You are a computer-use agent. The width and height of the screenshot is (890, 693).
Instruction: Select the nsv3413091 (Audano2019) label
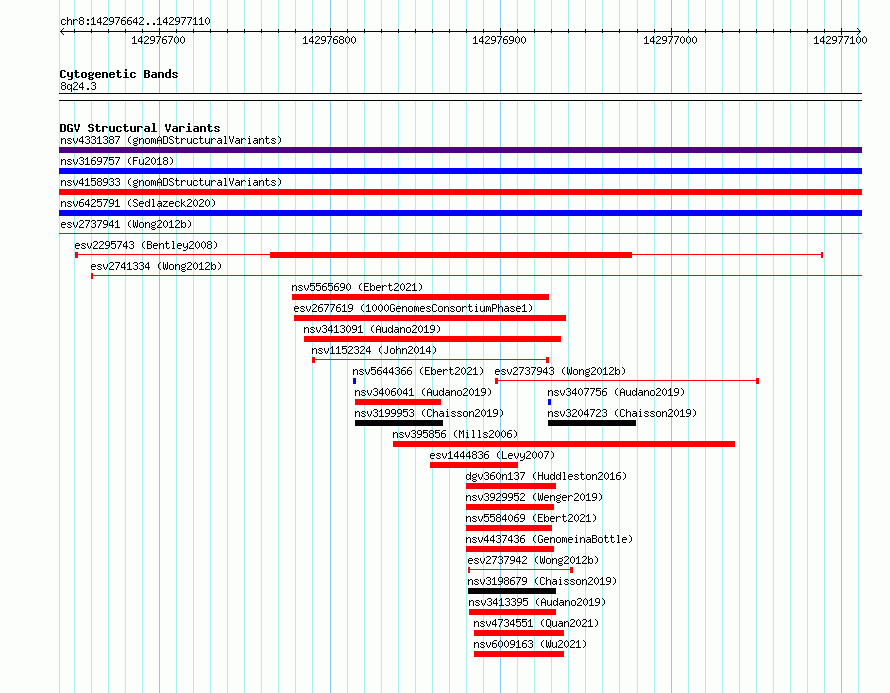pos(372,329)
